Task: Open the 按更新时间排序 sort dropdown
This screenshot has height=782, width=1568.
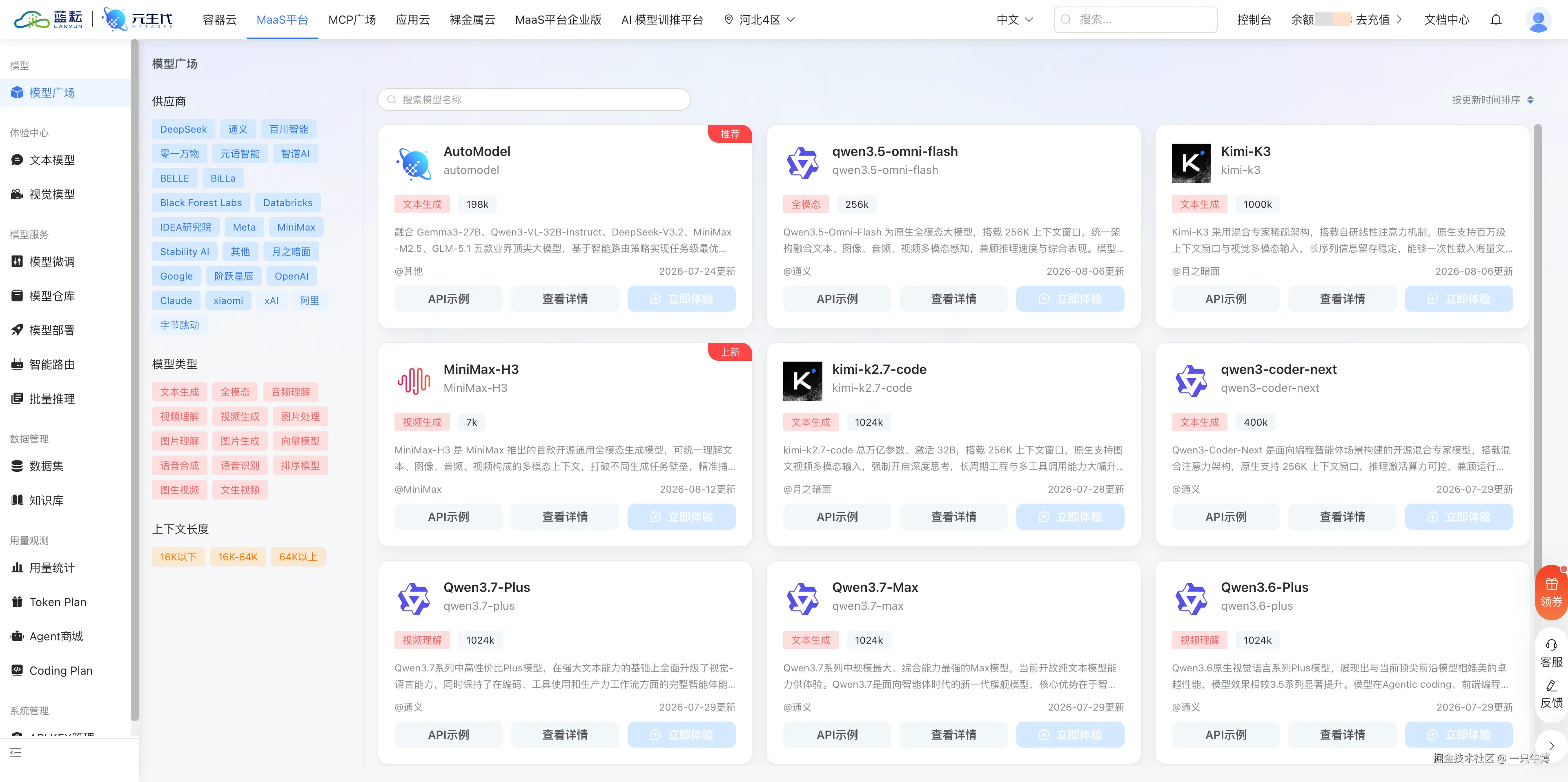Action: pos(1492,100)
